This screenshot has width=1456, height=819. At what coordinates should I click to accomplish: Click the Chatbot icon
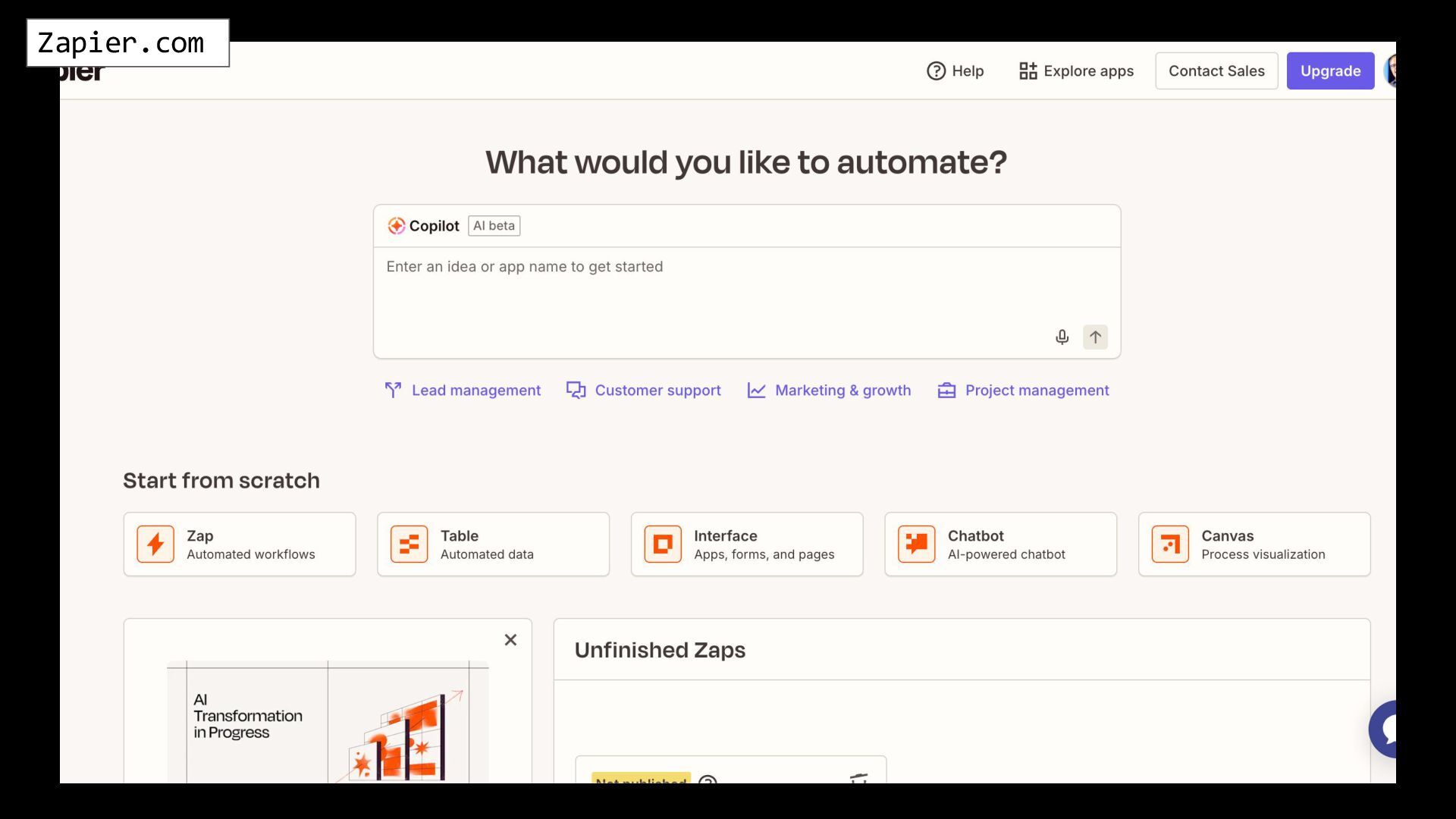point(916,544)
